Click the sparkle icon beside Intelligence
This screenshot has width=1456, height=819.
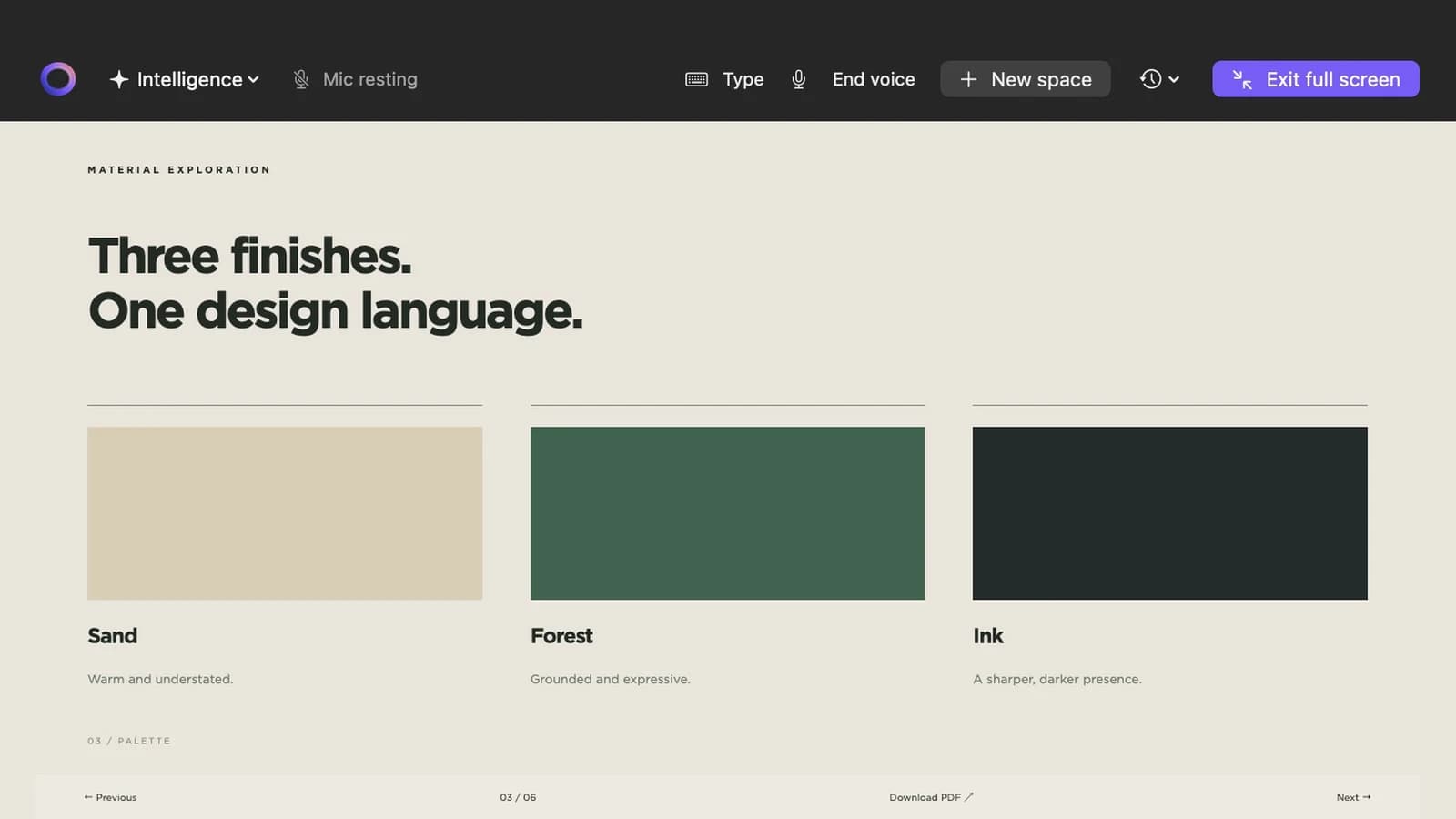119,79
